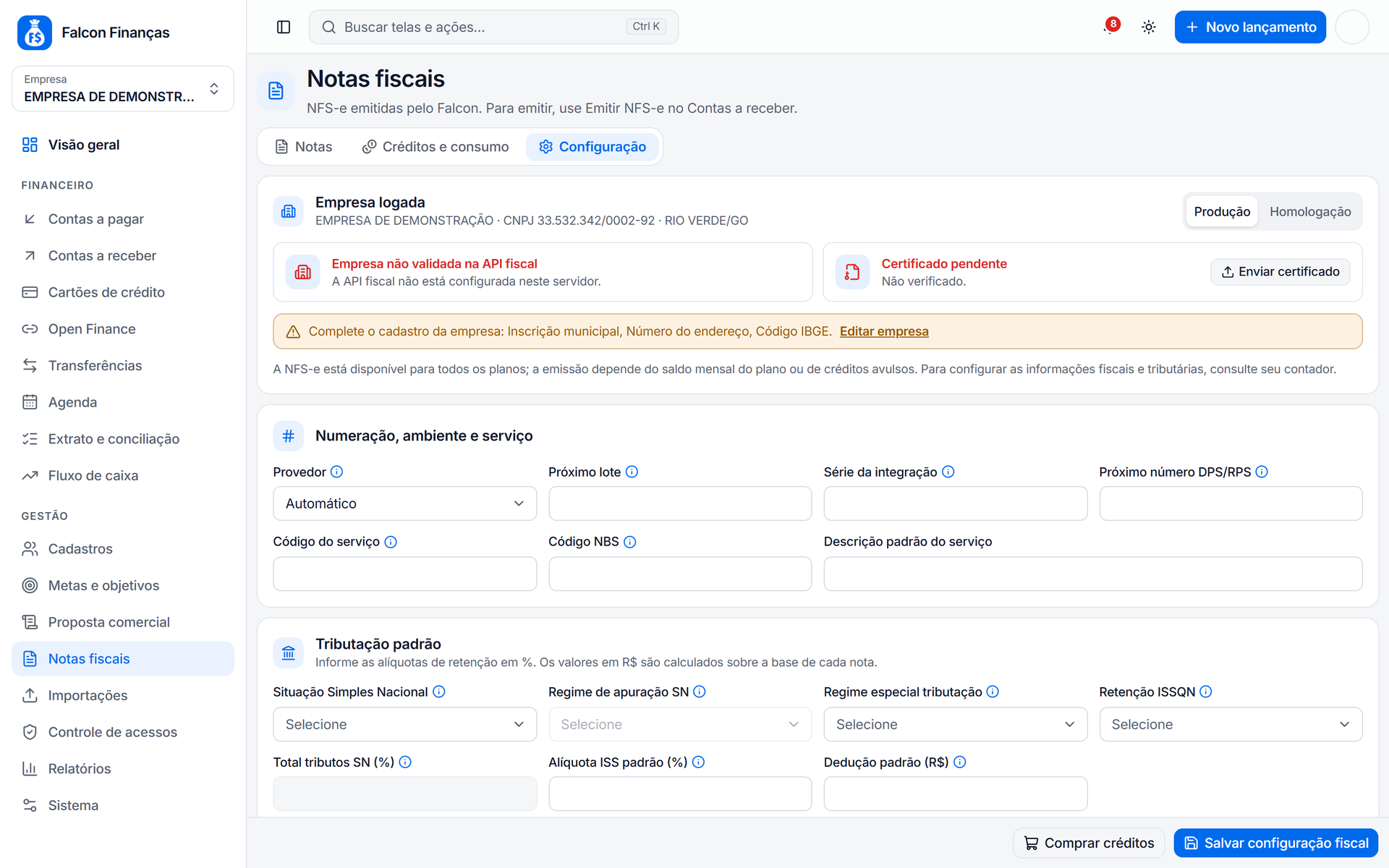Click Comprar créditos button
The height and width of the screenshot is (868, 1389).
click(1089, 843)
